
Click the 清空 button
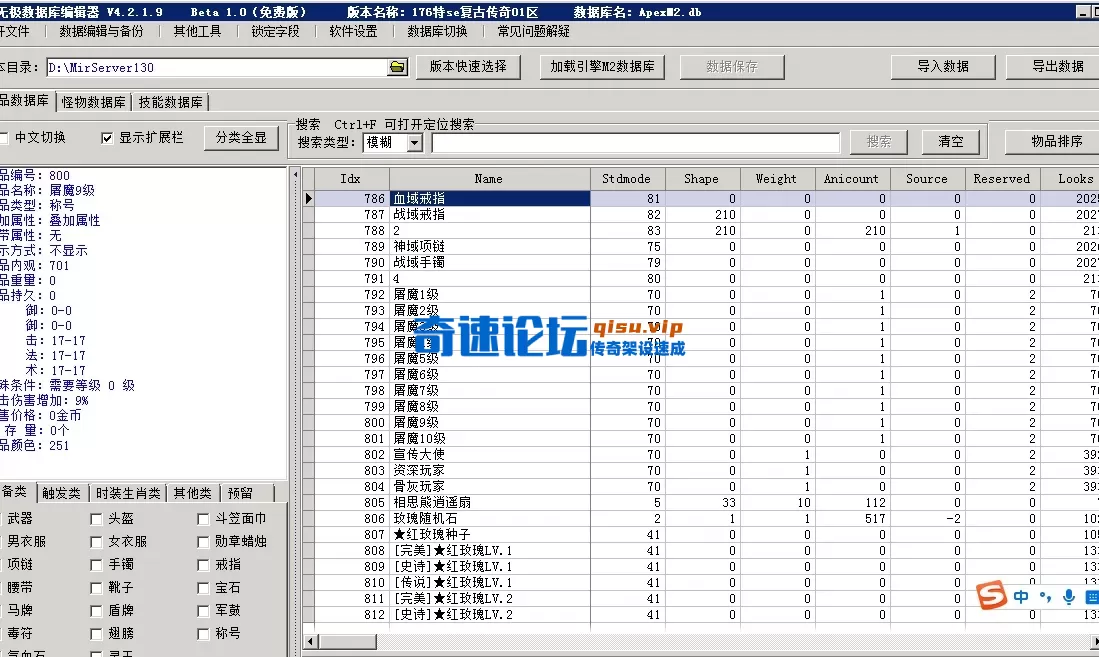click(x=951, y=142)
